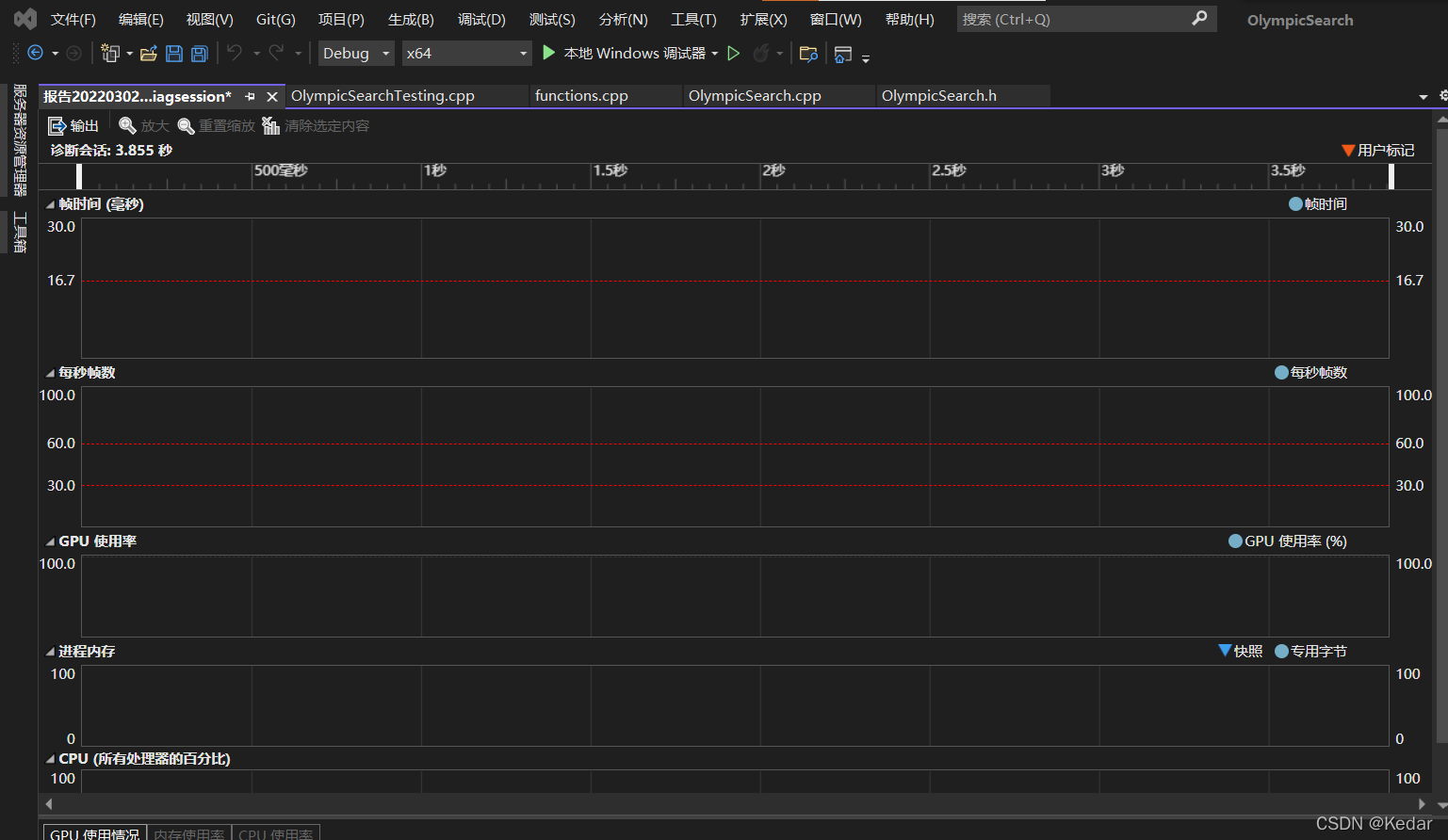Viewport: 1448px width, 840px height.
Task: Click the open file folder icon
Action: (148, 54)
